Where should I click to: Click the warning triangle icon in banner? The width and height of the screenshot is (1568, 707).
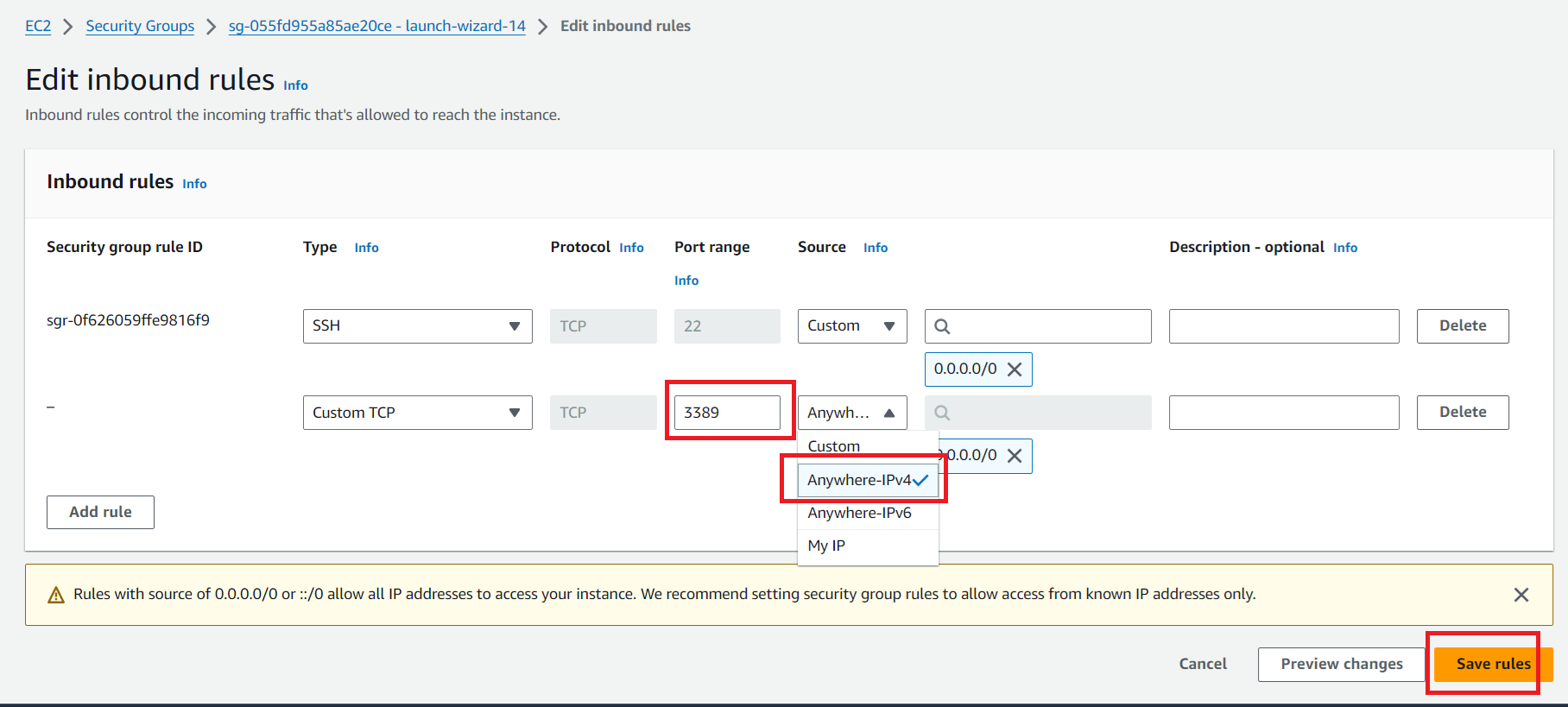pyautogui.click(x=56, y=595)
